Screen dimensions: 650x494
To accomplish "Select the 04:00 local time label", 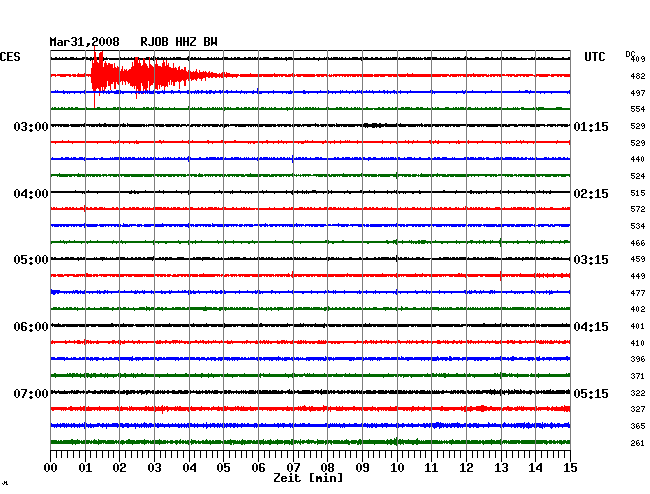I will click(x=31, y=194).
